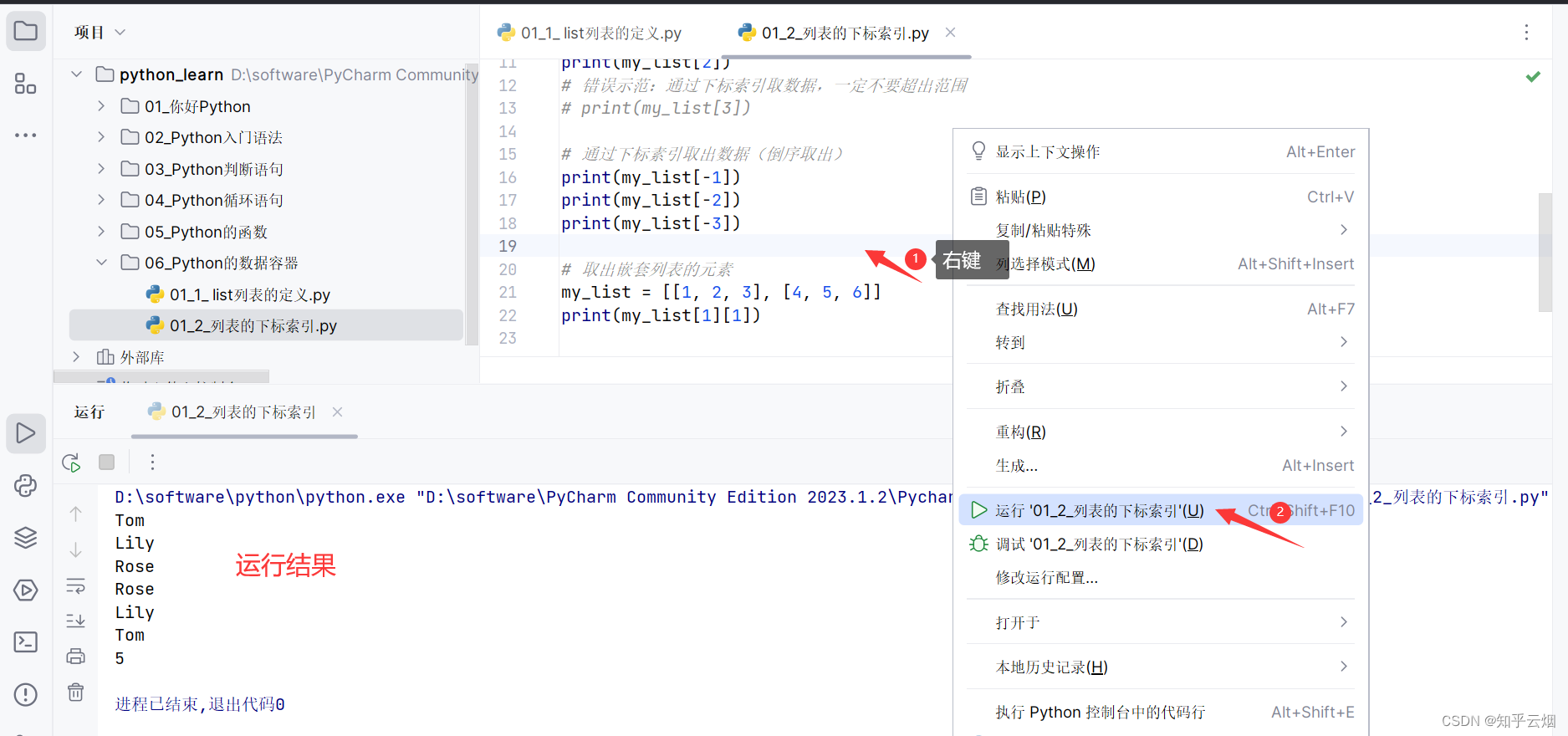Select 01_2_列表的下标索引.py in project tree
This screenshot has width=1568, height=736.
pyautogui.click(x=266, y=325)
